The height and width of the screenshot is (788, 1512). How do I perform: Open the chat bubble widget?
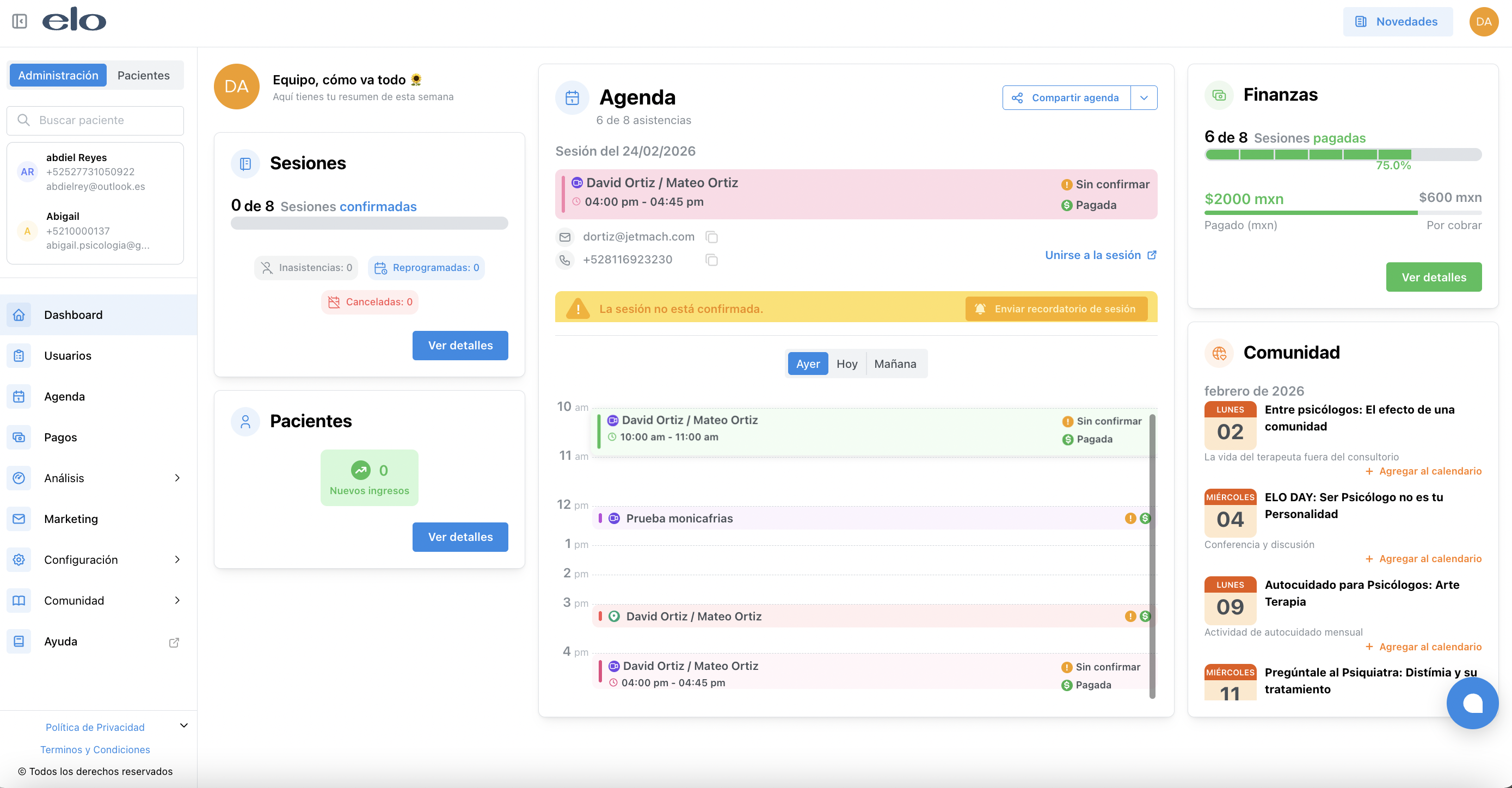click(x=1472, y=703)
